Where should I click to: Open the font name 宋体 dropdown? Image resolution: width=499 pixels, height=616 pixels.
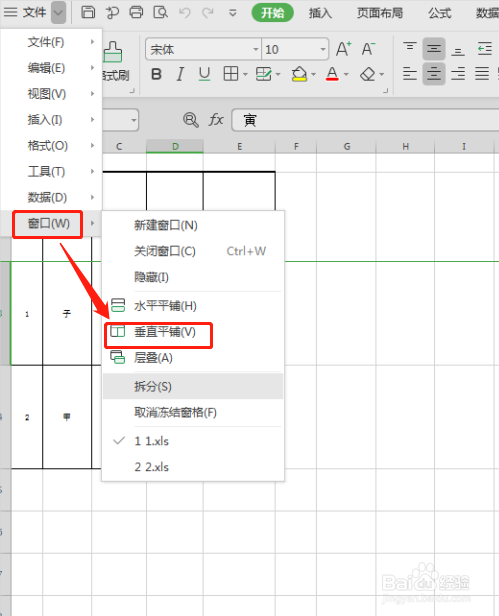(x=256, y=50)
